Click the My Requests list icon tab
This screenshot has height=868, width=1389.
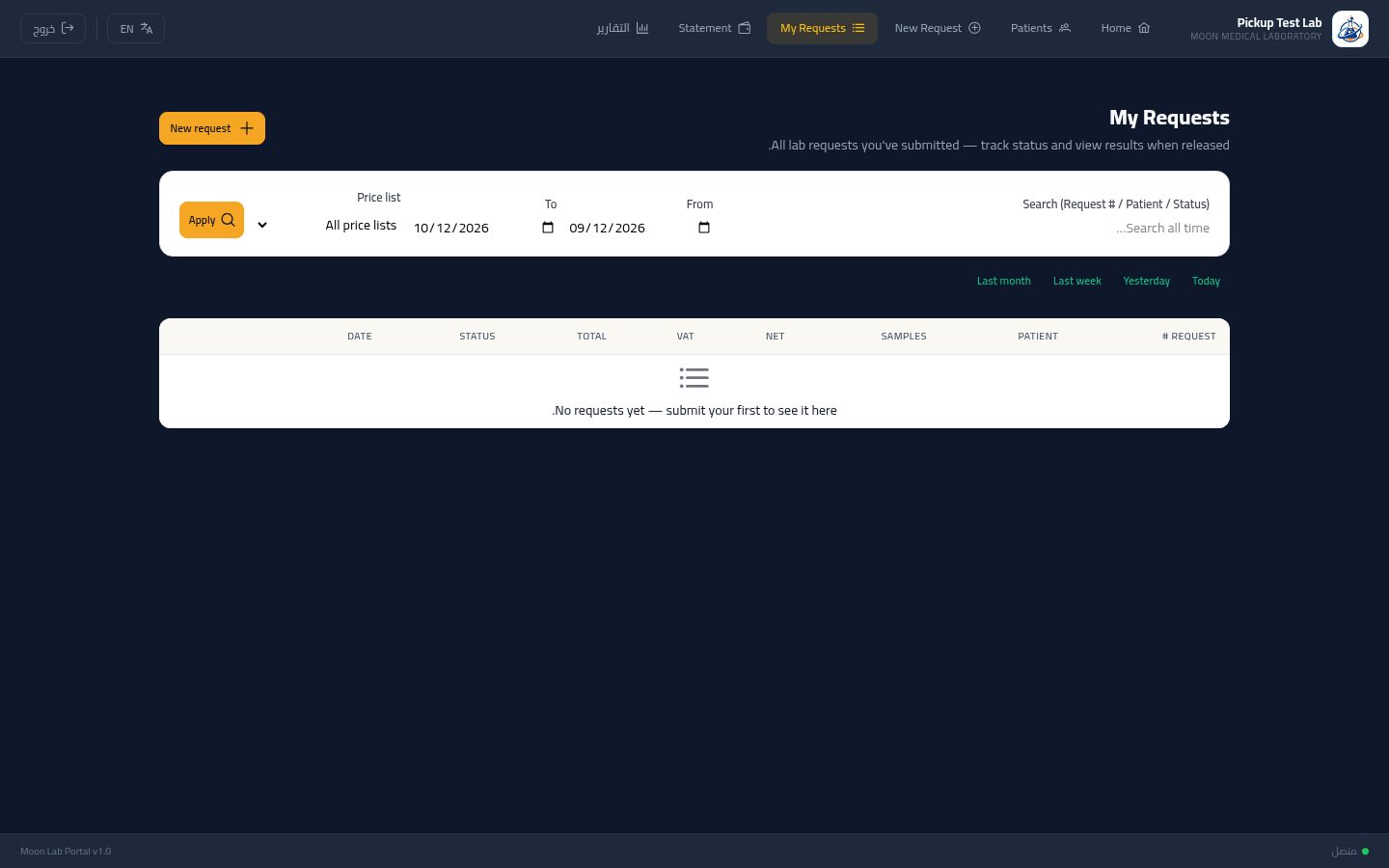(822, 28)
